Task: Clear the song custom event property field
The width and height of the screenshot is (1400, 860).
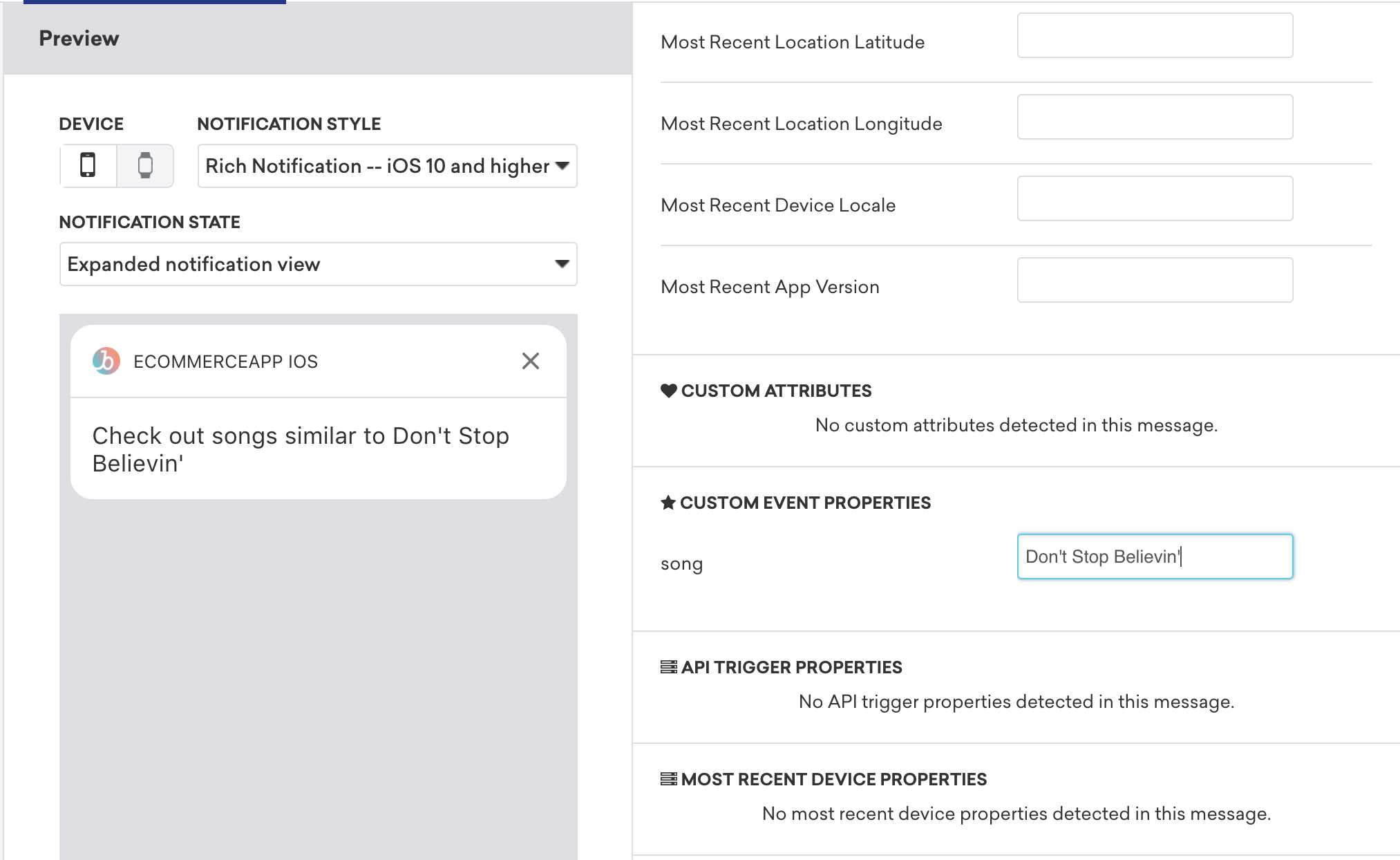Action: (1155, 556)
